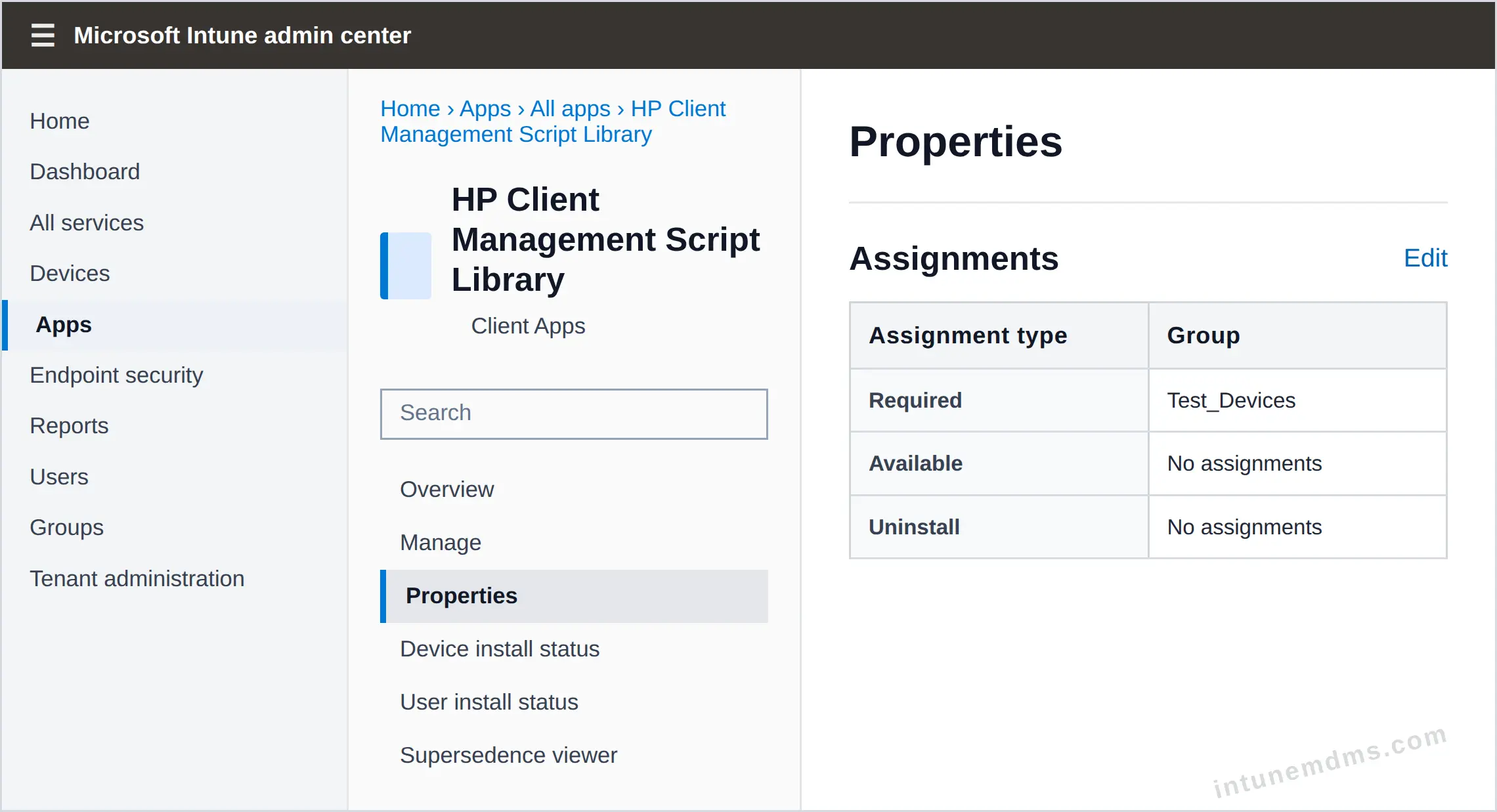
Task: Open User install status
Action: click(x=489, y=702)
